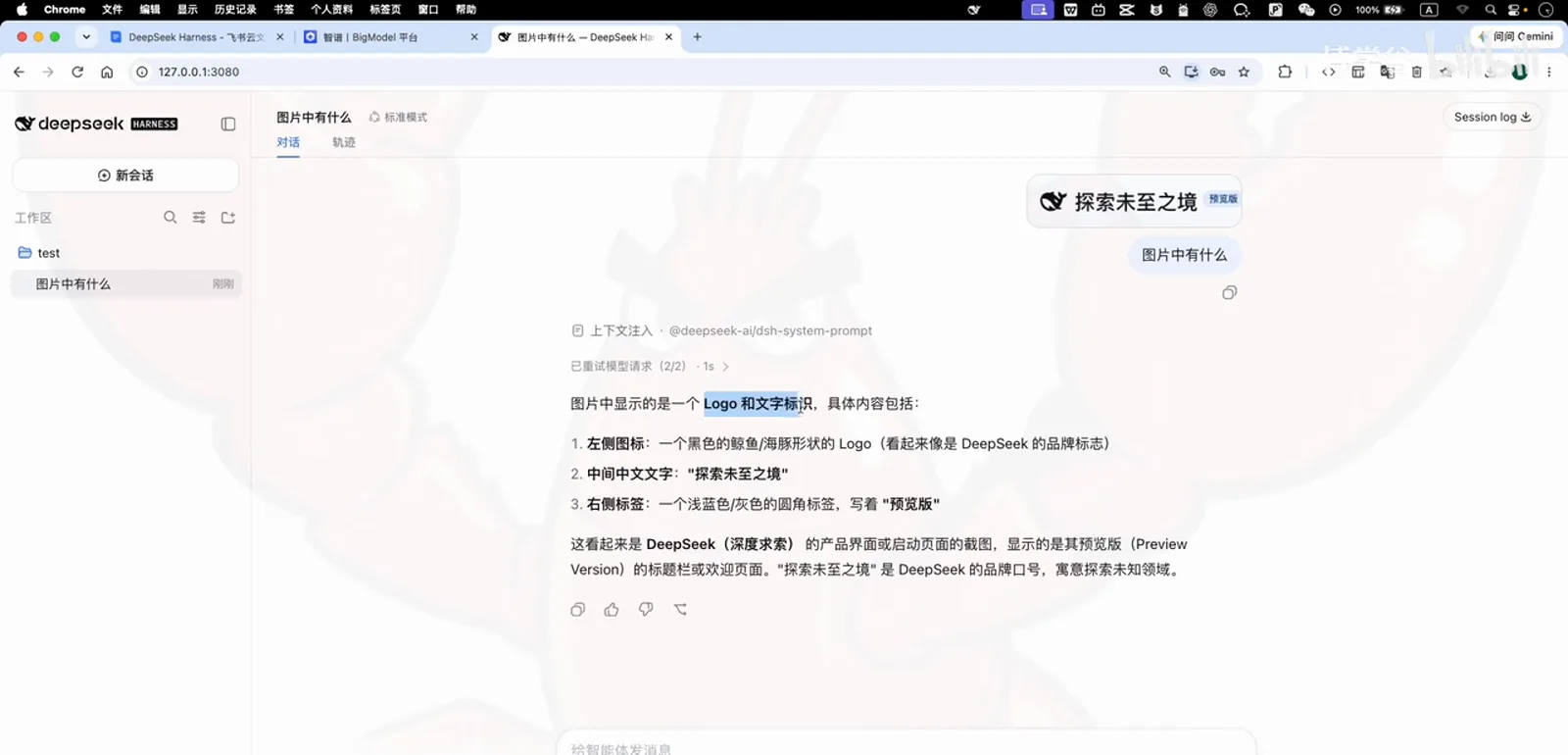Open the attached 探索未至之境 image thumbnail

point(1134,201)
